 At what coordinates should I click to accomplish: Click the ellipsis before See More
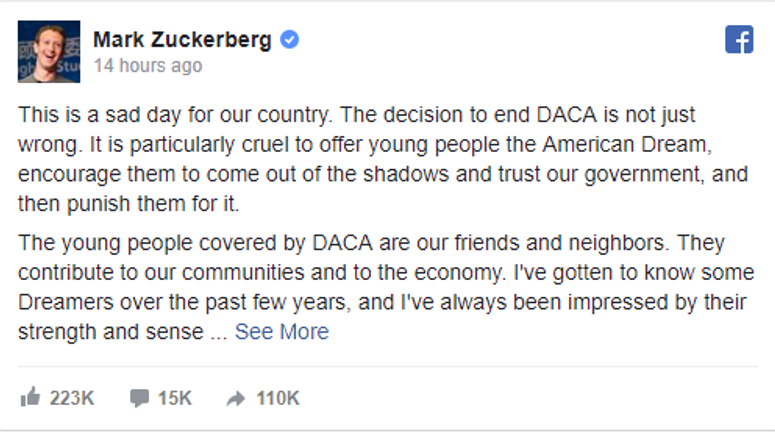[x=219, y=332]
